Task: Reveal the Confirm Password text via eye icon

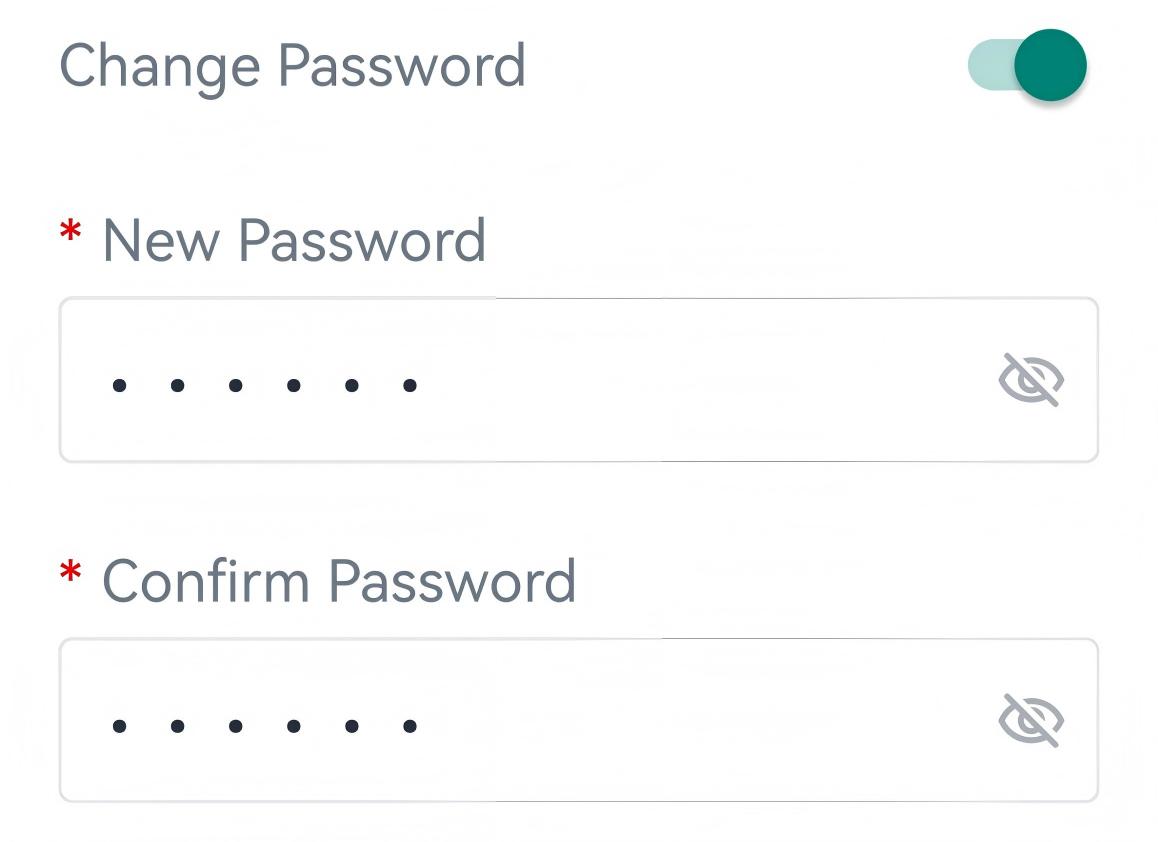Action: 1031,721
